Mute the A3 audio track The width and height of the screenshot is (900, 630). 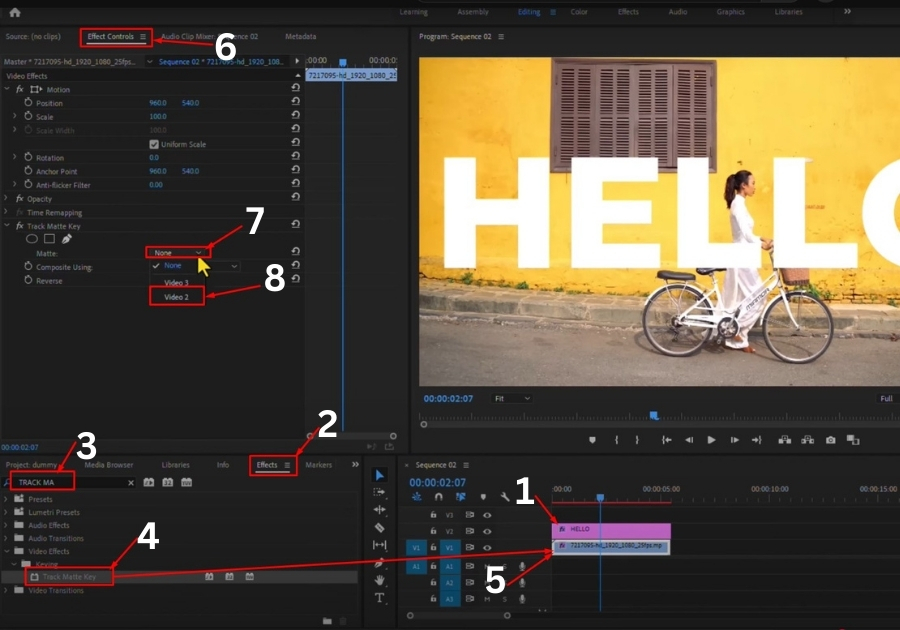tap(487, 599)
